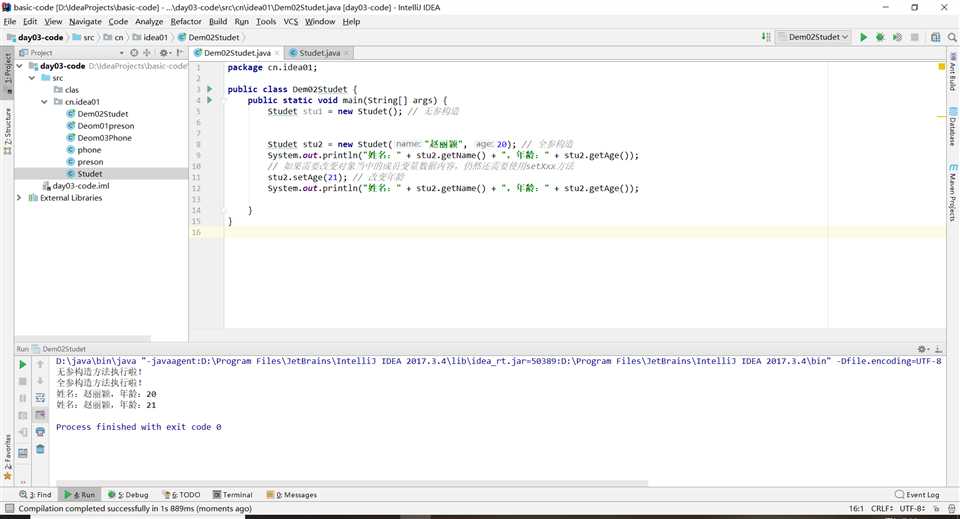Image resolution: width=960 pixels, height=519 pixels.
Task: Click the src breadcrumb in navigation bar
Action: tap(84, 37)
